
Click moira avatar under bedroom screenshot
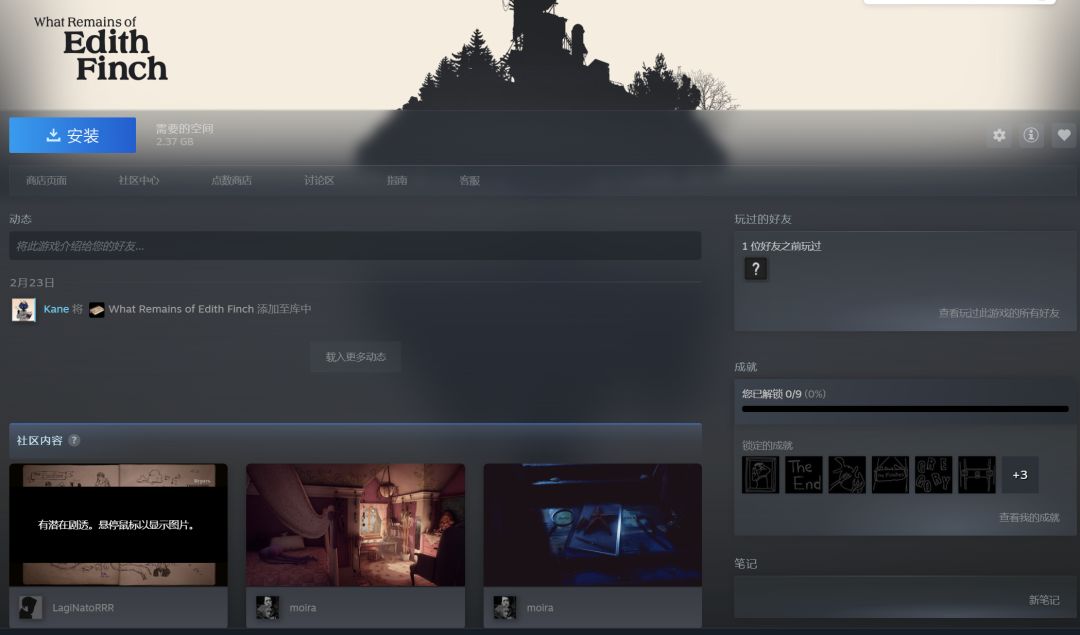[x=267, y=607]
